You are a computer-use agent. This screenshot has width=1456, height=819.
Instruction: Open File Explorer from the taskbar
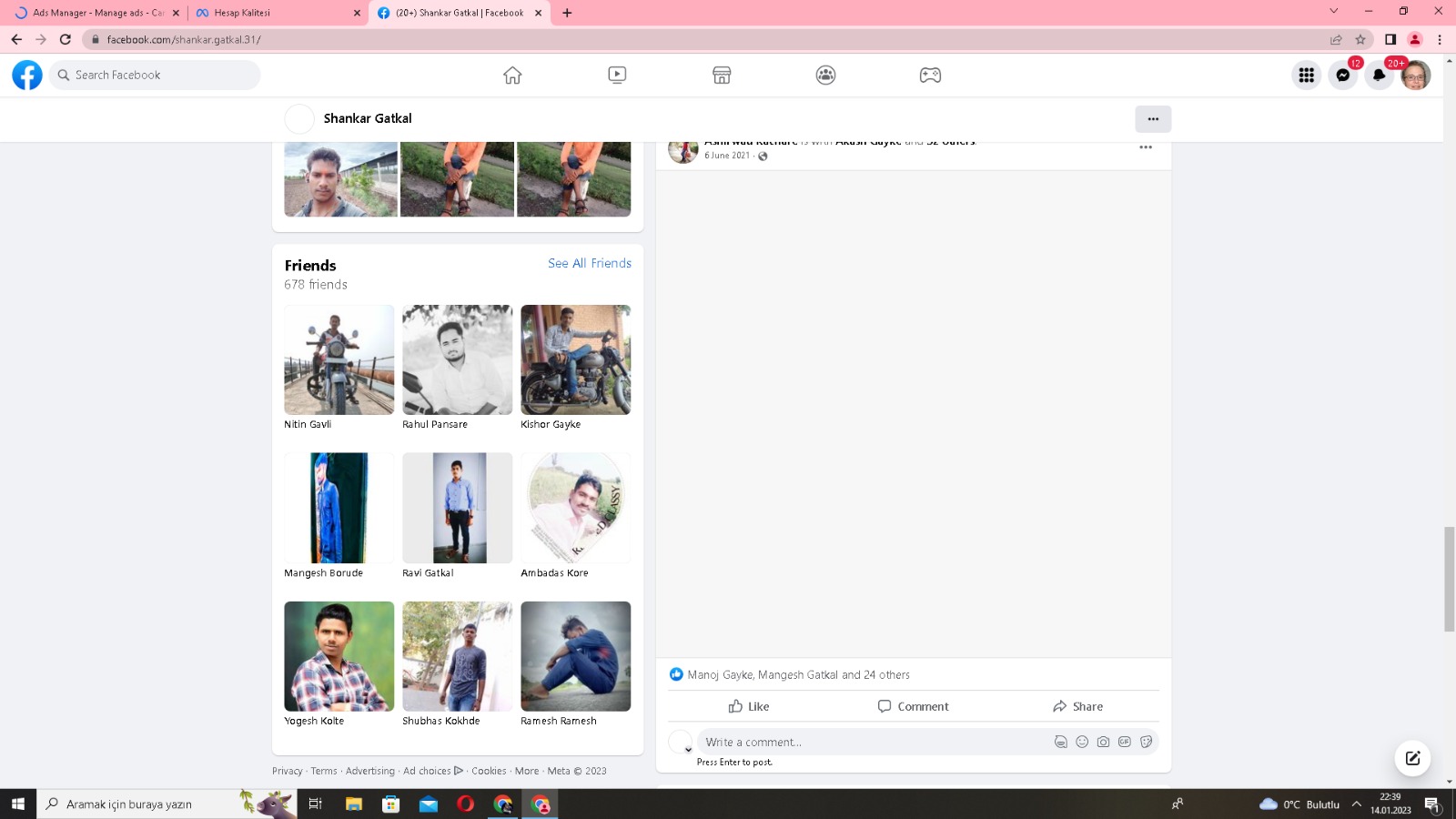354,804
